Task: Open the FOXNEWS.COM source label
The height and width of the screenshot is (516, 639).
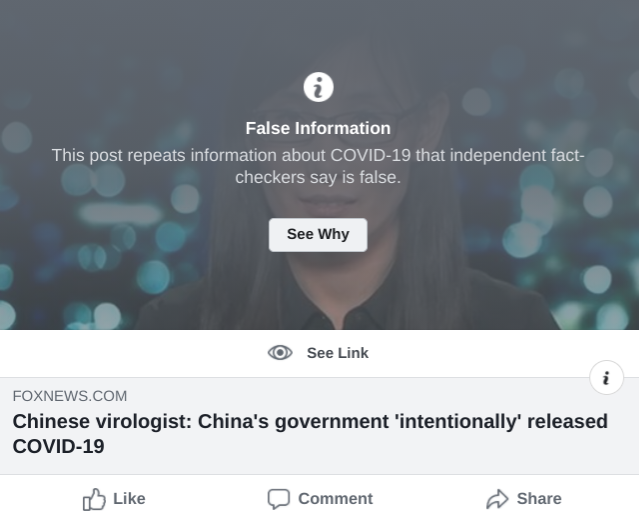Action: [70, 396]
